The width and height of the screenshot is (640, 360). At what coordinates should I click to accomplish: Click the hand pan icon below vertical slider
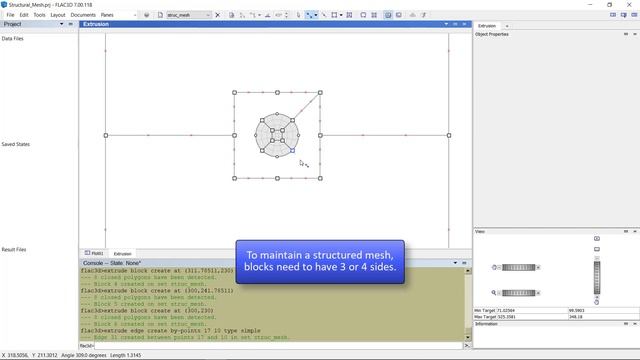click(596, 302)
